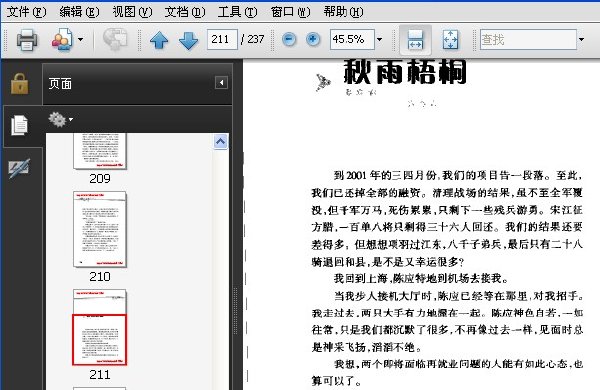Zoom in with the plus button
600x390 pixels.
[313, 39]
